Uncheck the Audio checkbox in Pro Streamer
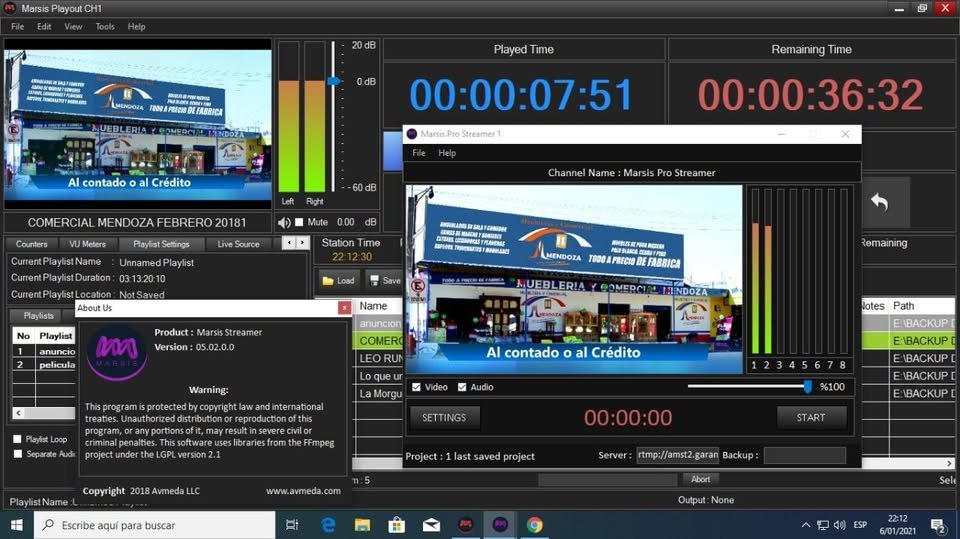 462,387
